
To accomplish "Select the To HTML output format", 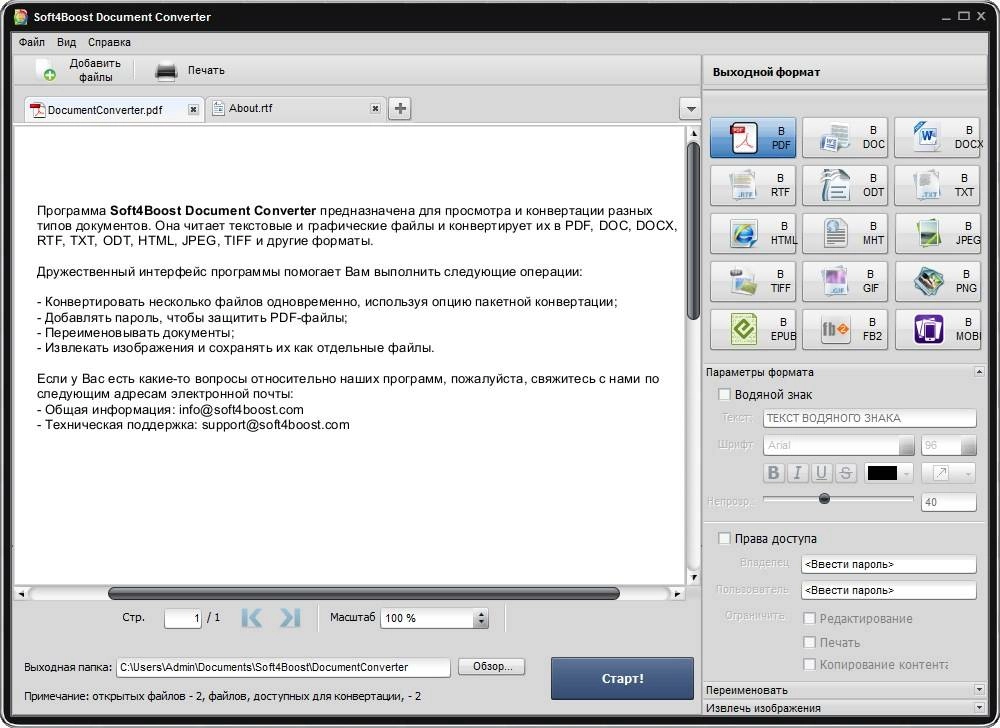I will 753,233.
